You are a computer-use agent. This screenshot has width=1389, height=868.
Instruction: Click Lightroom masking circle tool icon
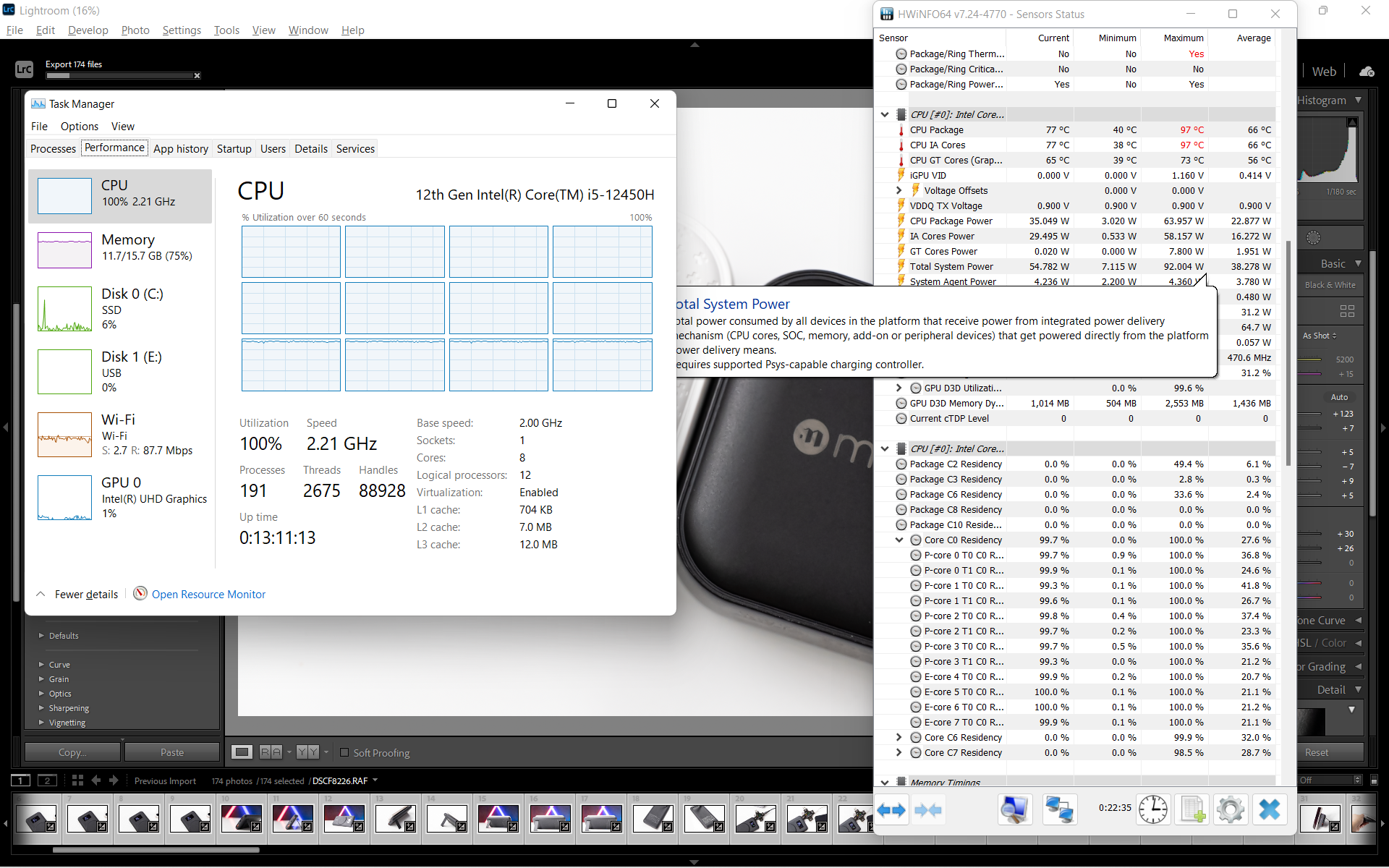tap(1313, 237)
